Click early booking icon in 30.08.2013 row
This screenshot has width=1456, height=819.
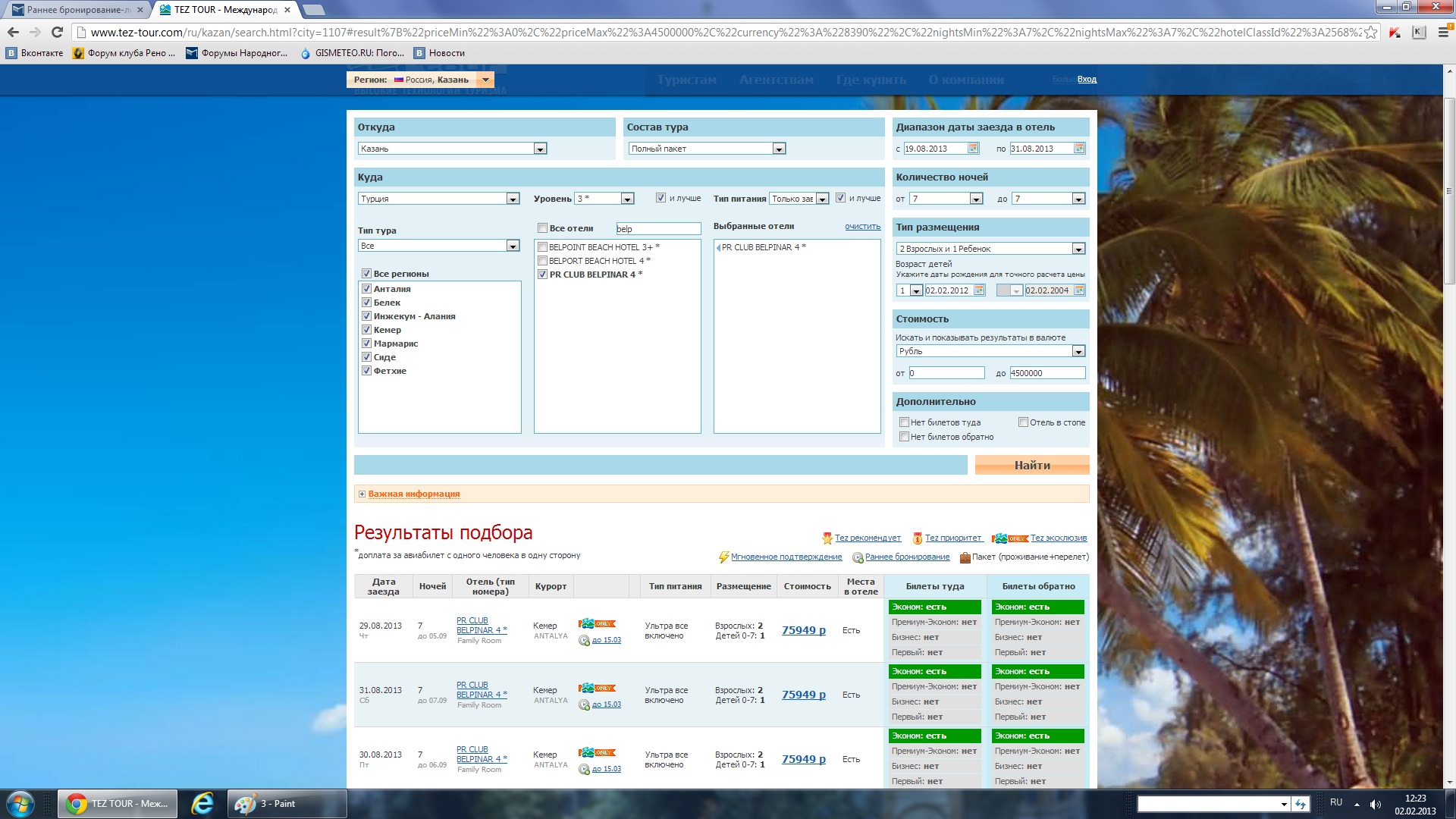click(584, 769)
